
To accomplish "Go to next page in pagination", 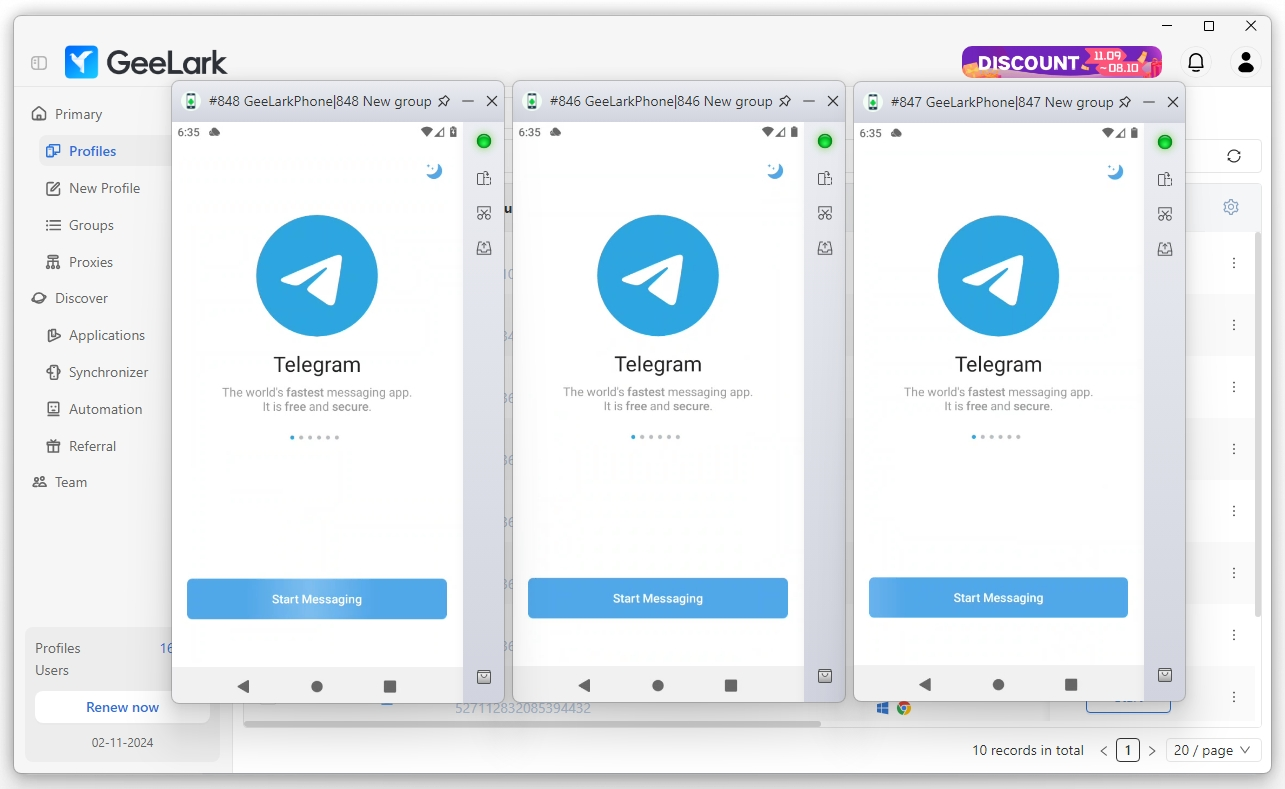I will coord(1152,750).
